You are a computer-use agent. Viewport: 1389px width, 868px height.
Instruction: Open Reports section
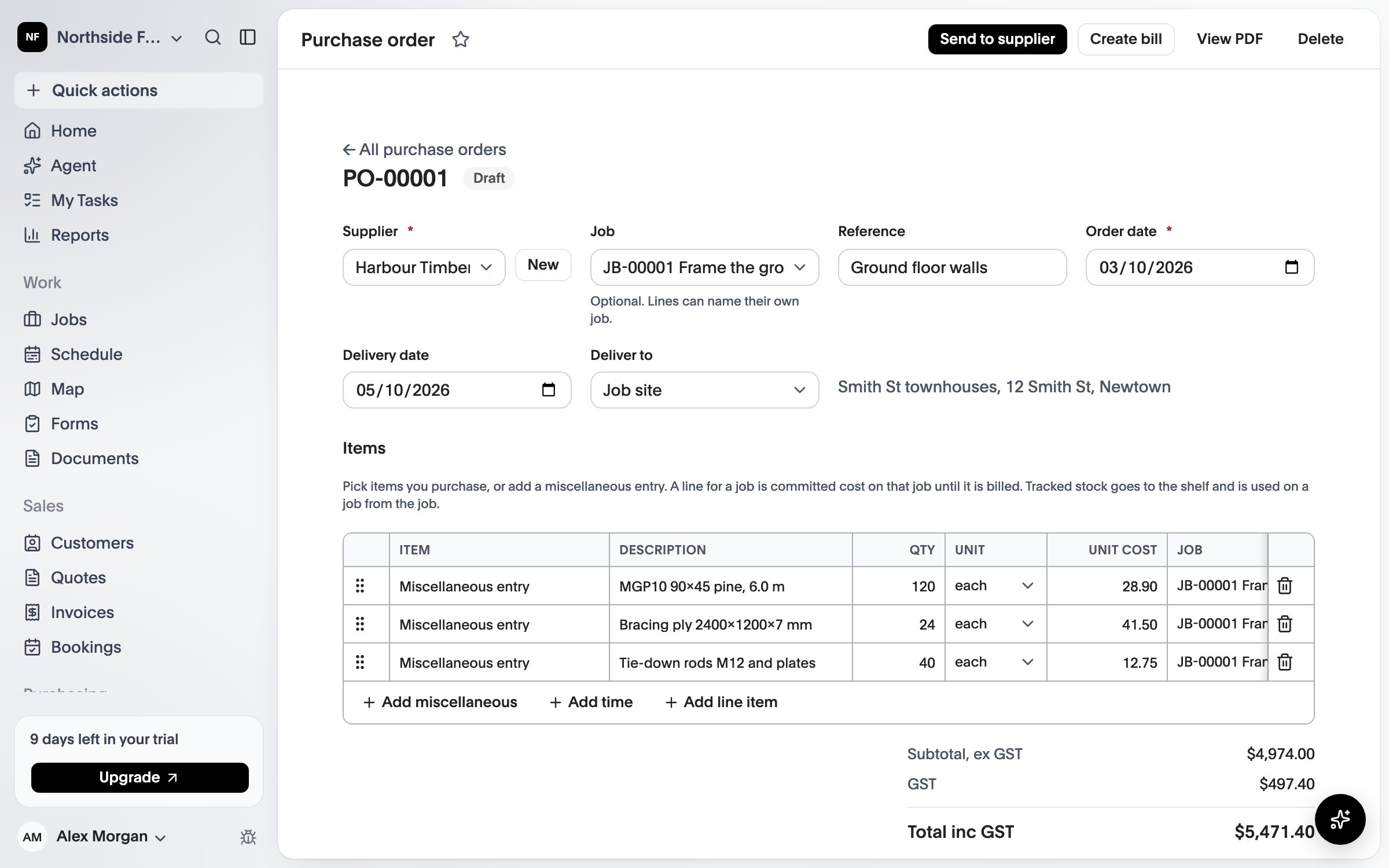pos(139,235)
